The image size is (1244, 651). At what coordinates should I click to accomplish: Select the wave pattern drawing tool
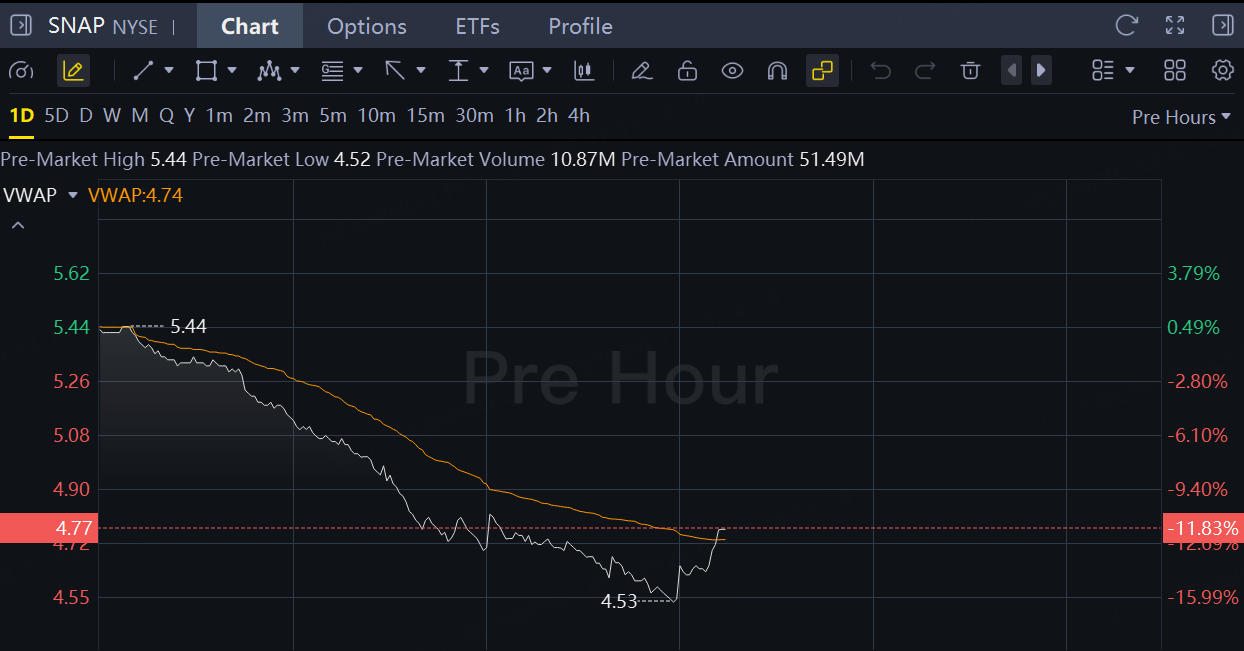tap(268, 70)
